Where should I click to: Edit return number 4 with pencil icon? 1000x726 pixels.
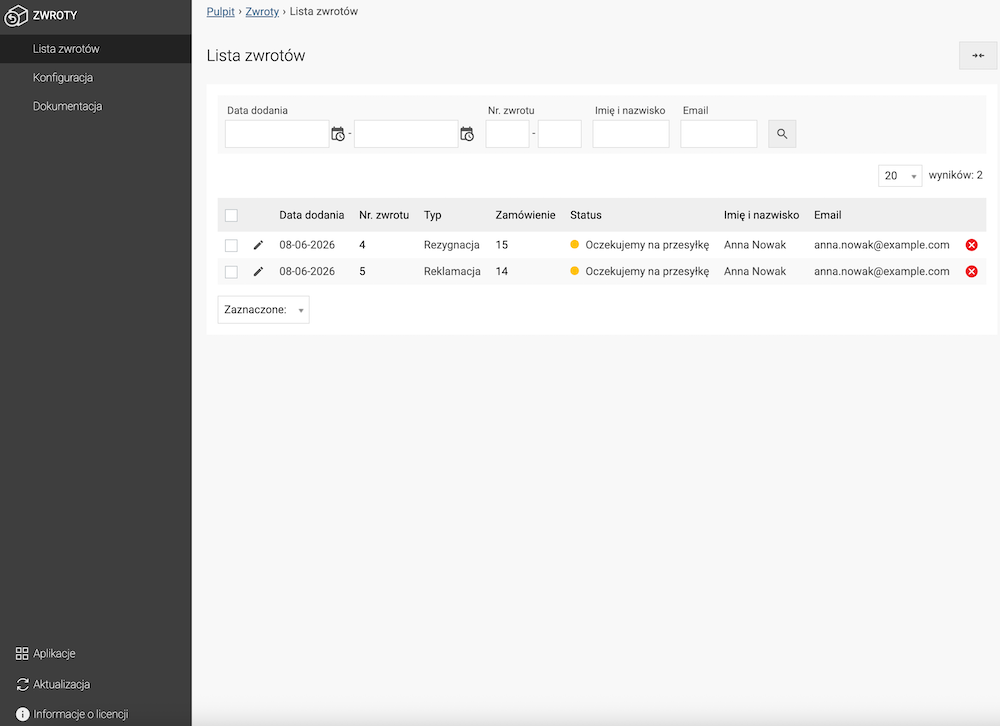point(258,245)
